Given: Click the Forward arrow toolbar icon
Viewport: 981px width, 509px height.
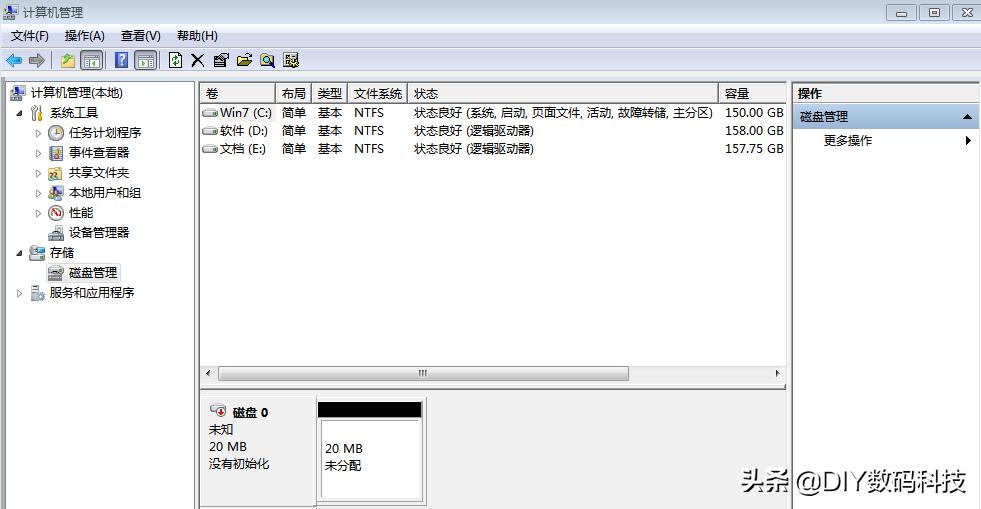Looking at the screenshot, I should pyautogui.click(x=37, y=60).
